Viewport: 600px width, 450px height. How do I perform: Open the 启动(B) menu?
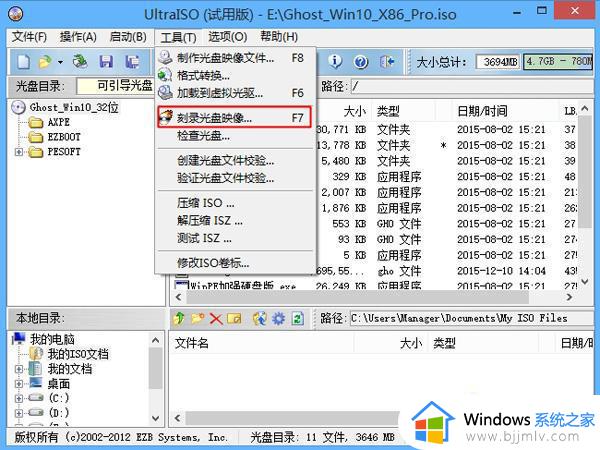[127, 37]
